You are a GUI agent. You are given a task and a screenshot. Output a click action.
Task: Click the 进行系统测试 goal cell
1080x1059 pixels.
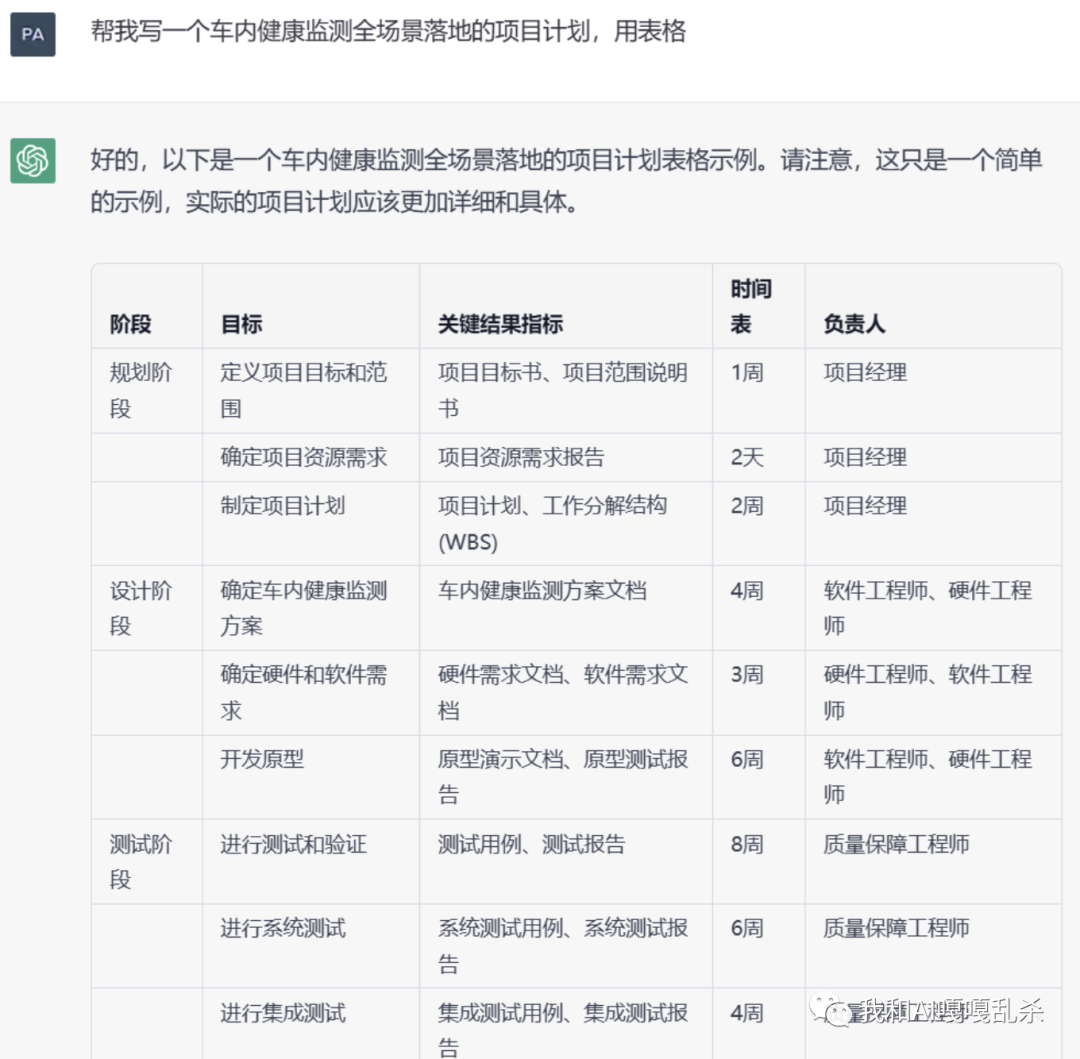click(282, 928)
